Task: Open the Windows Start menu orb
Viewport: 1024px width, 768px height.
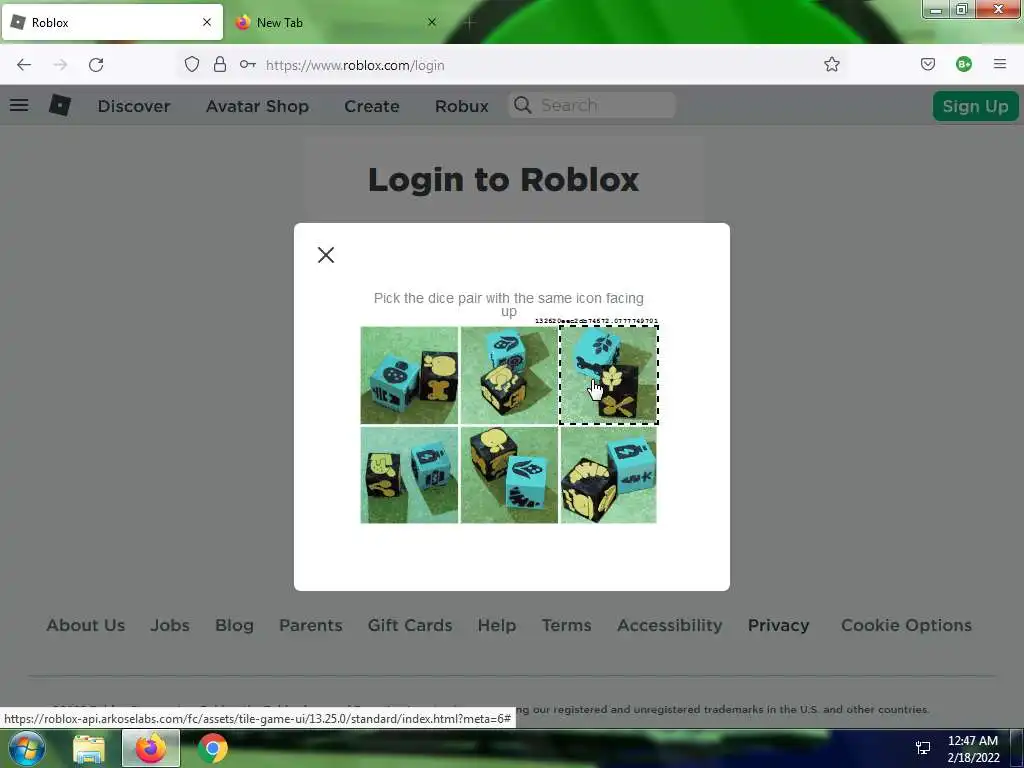Action: 27,748
